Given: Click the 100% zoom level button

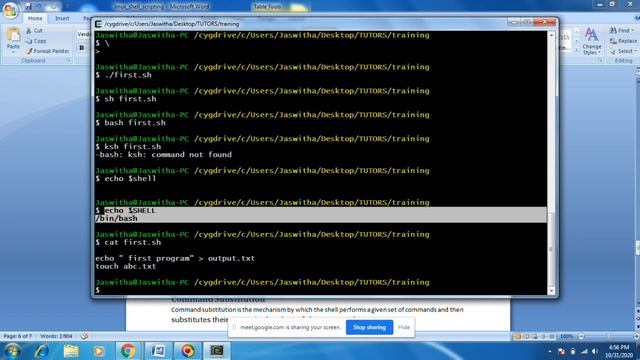Looking at the screenshot, I should click(x=567, y=336).
